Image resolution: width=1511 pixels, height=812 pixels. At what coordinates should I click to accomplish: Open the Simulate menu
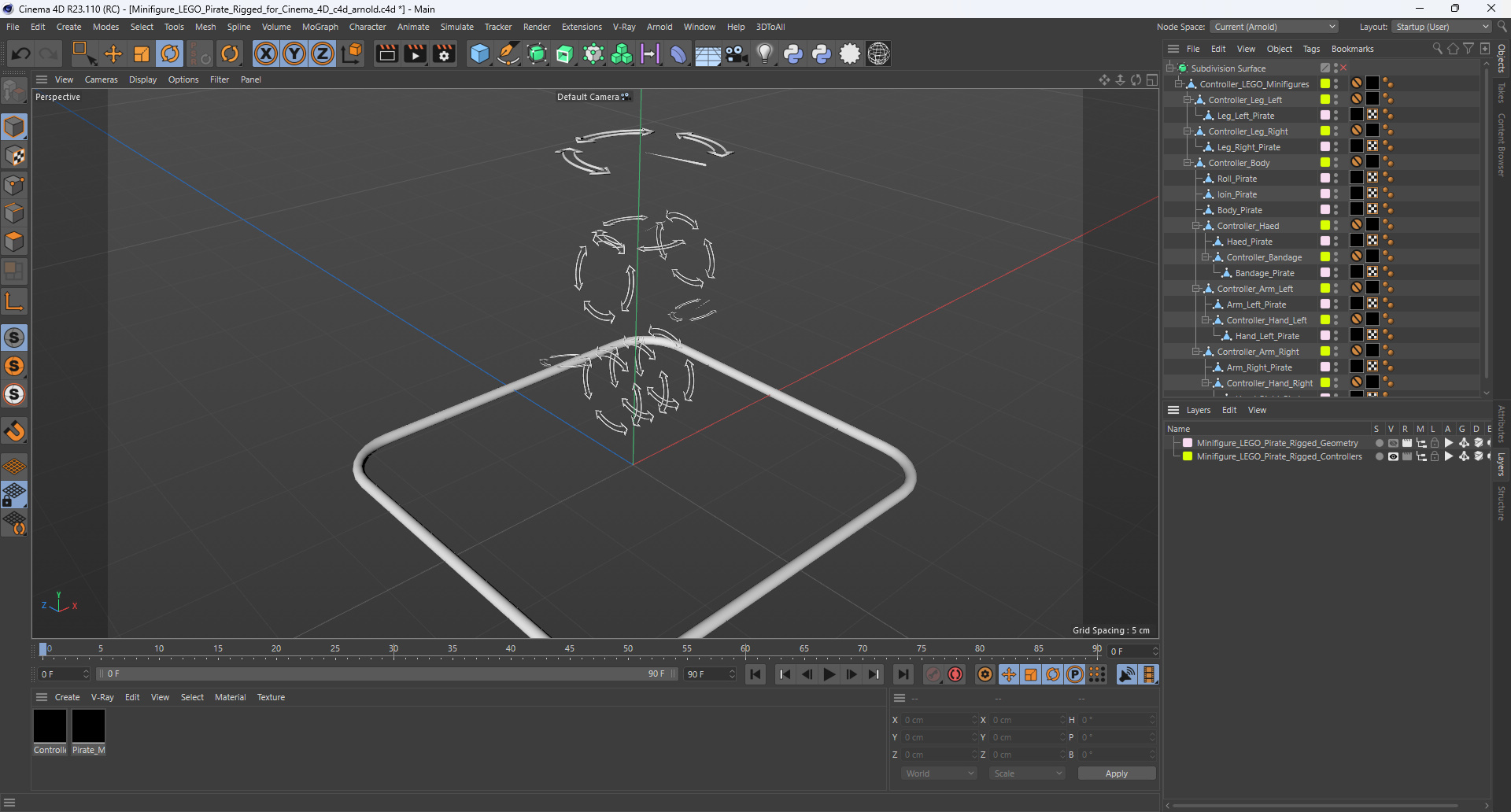[x=456, y=27]
